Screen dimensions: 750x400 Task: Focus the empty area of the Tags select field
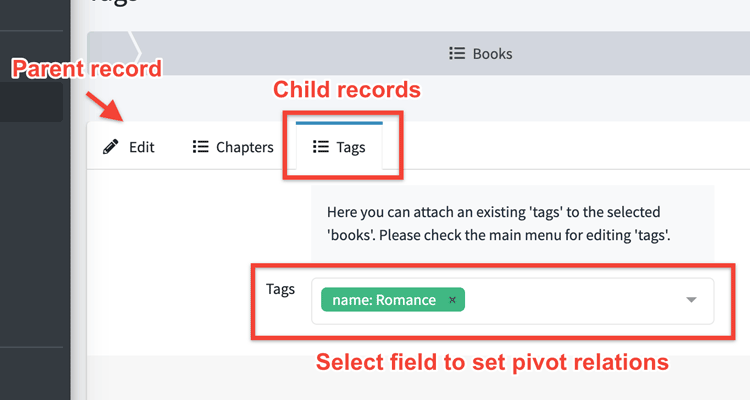point(570,300)
